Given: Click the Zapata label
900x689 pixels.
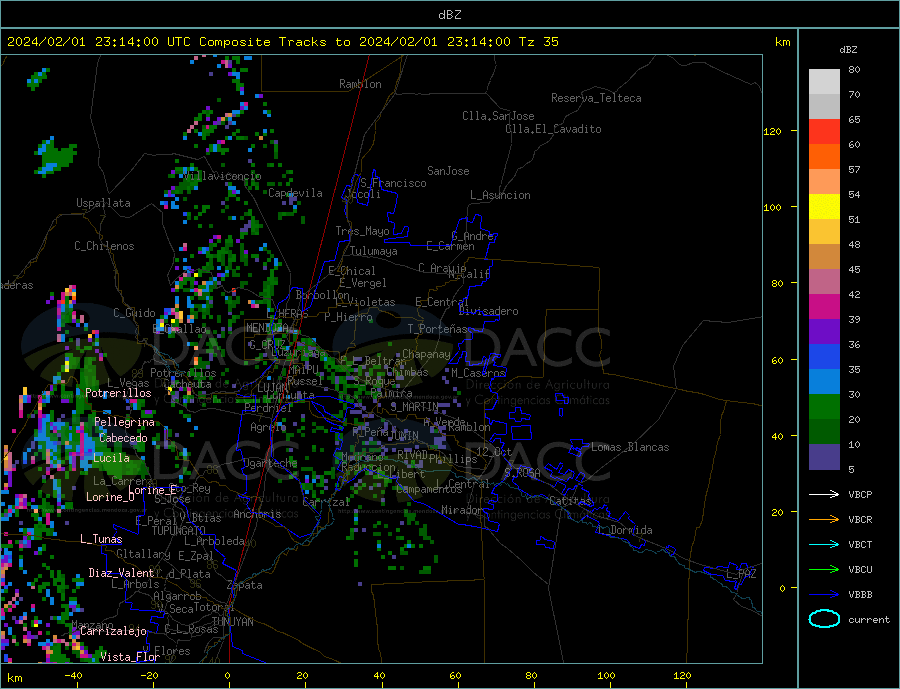Looking at the screenshot, I should click(245, 585).
